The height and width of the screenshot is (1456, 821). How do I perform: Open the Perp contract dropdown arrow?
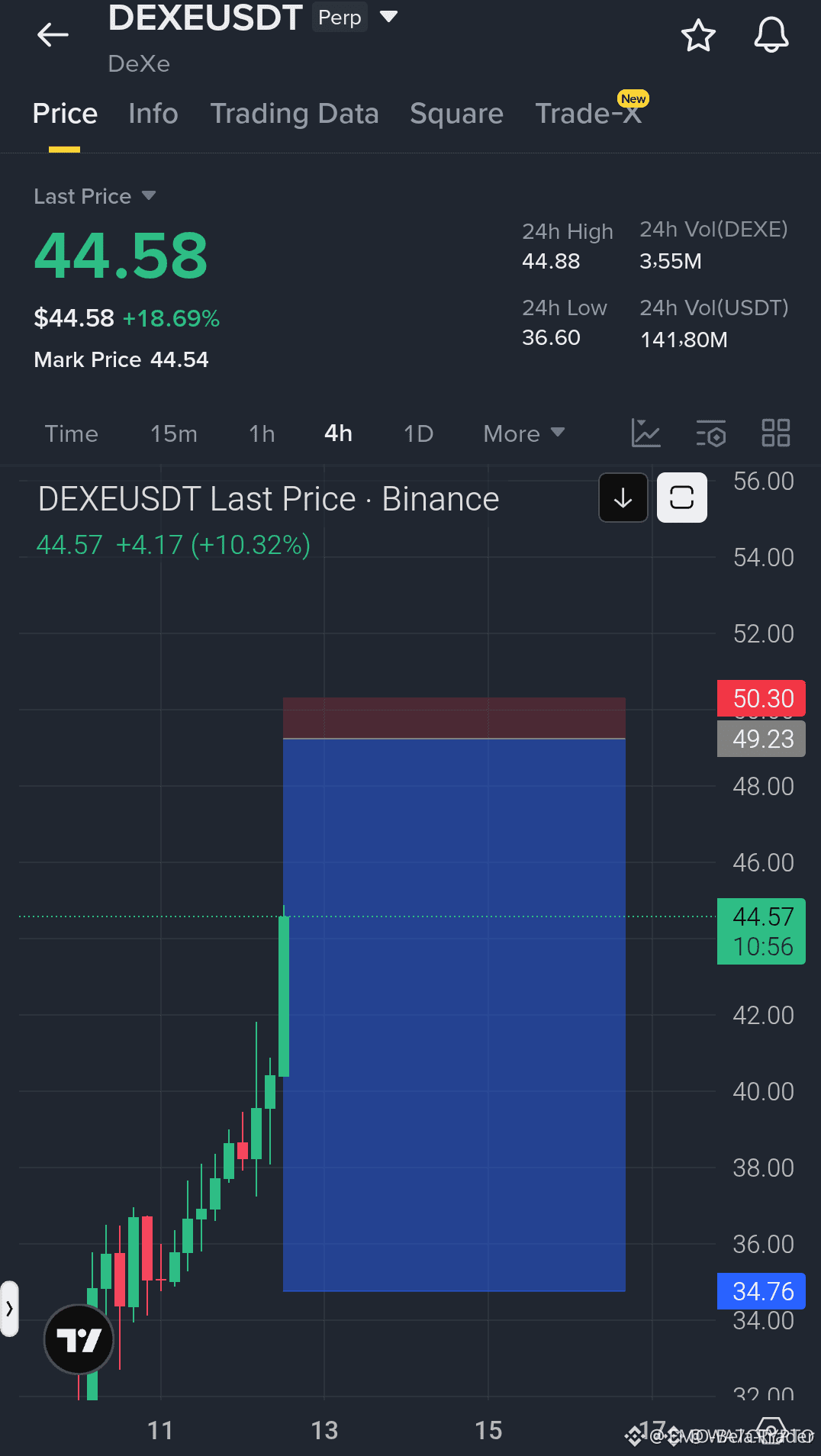click(389, 17)
